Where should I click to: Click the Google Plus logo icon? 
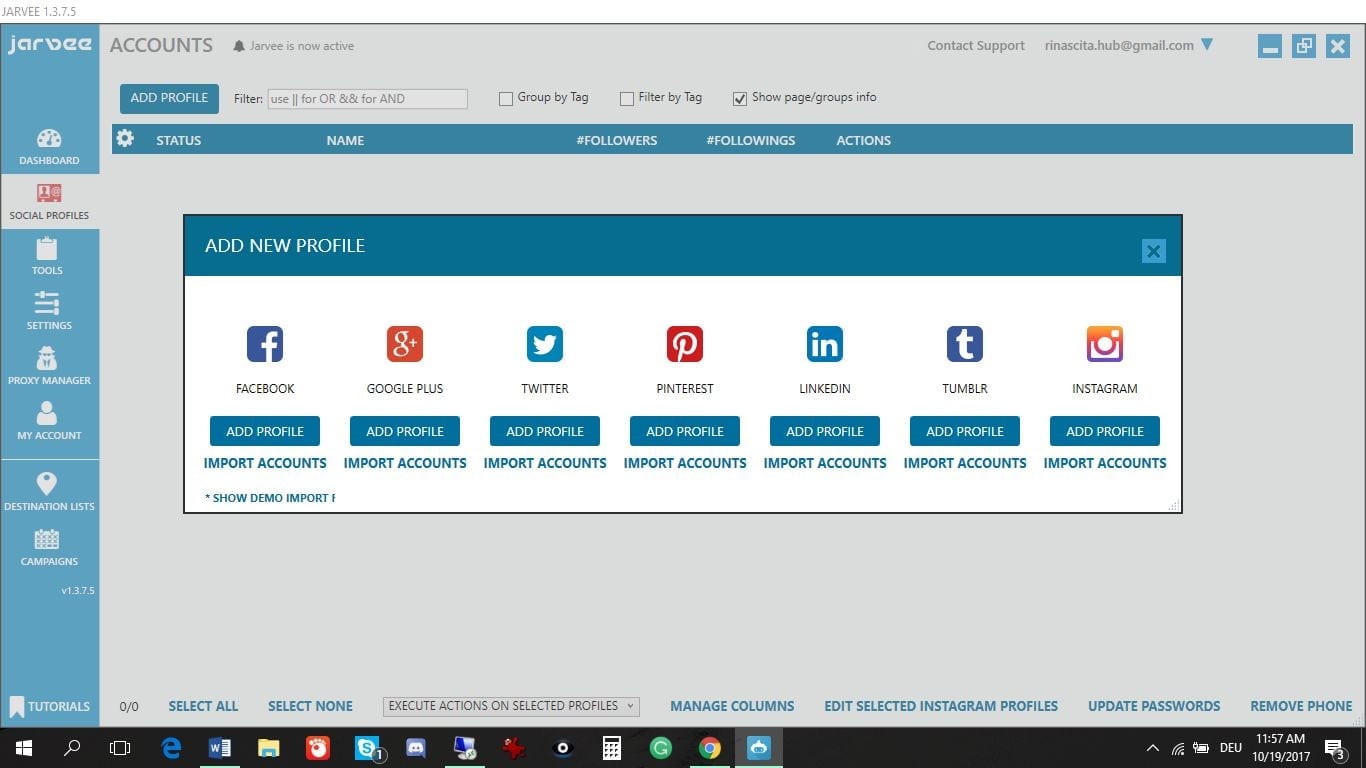click(x=405, y=344)
